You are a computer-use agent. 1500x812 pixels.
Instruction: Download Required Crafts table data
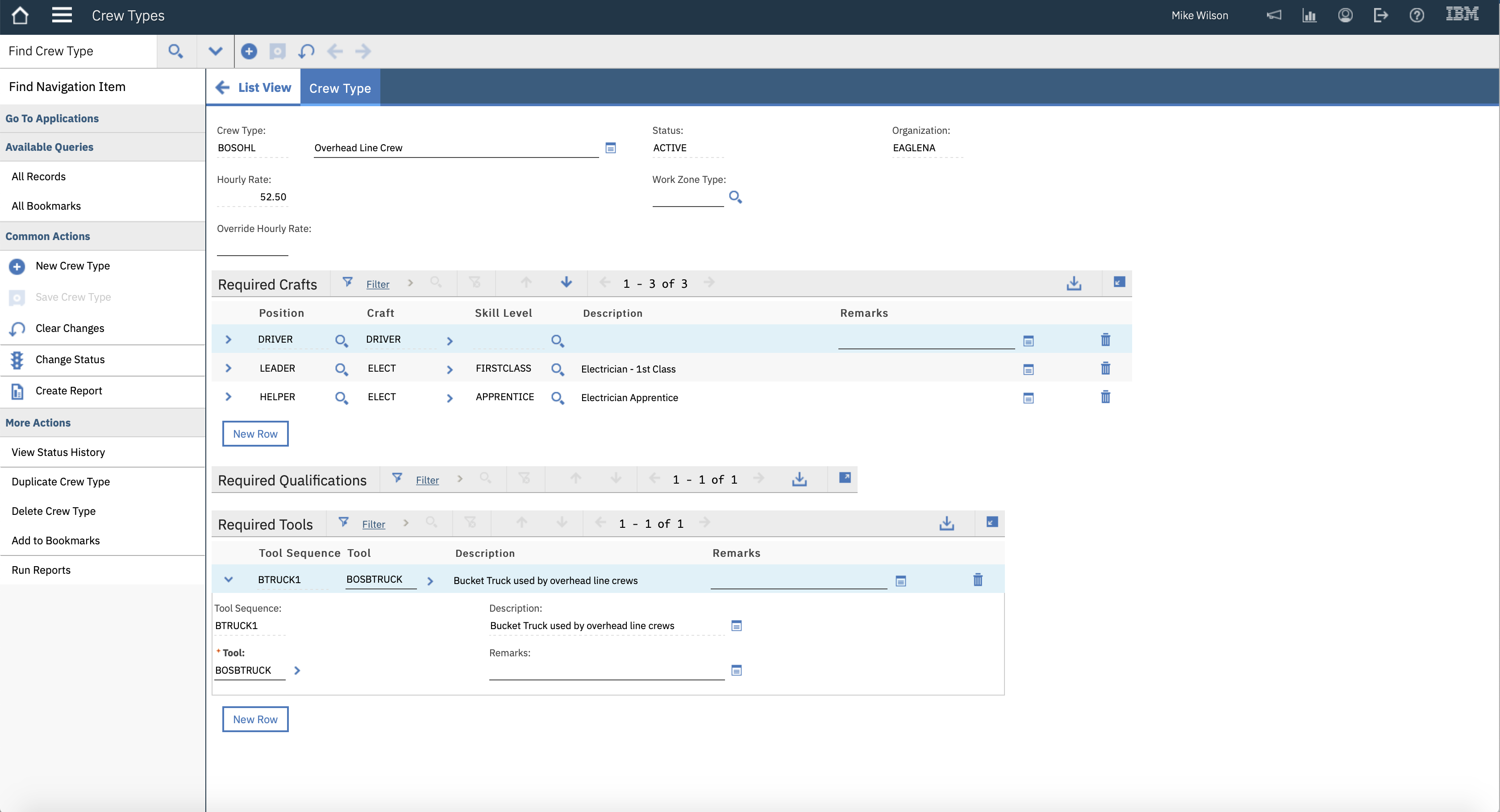coord(1074,283)
